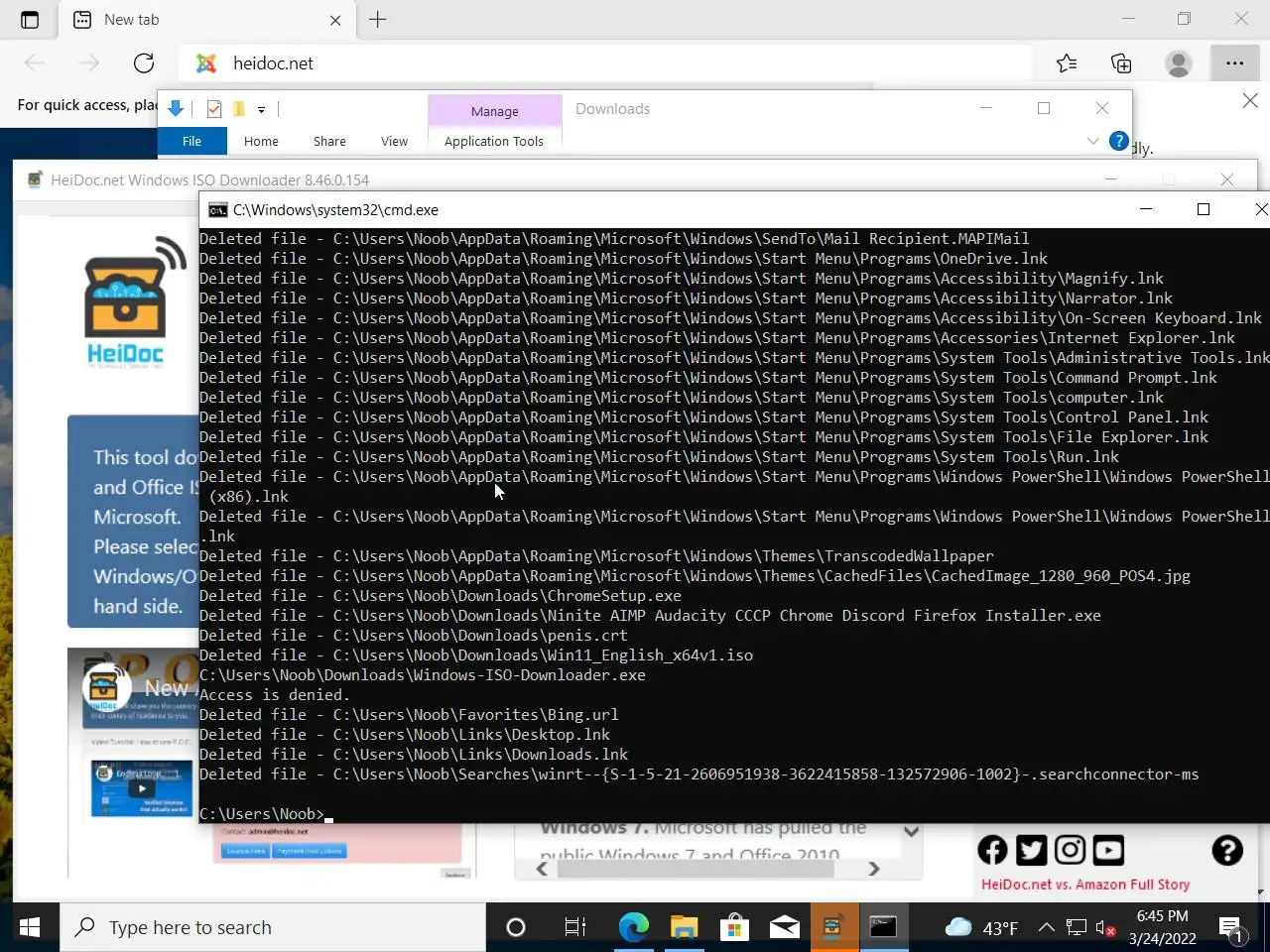Close the New tab browser tab
Image resolution: width=1270 pixels, height=952 pixels.
click(335, 20)
